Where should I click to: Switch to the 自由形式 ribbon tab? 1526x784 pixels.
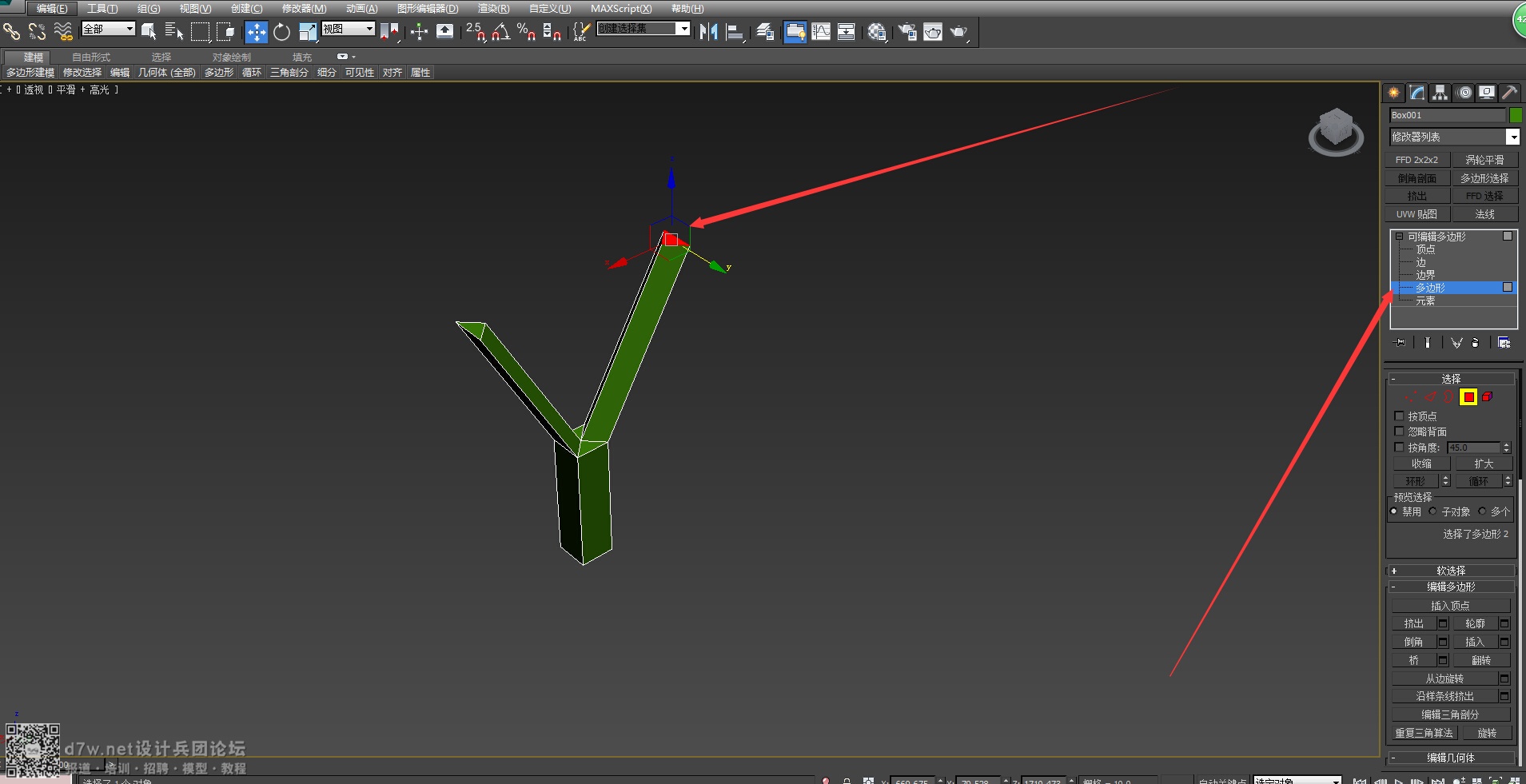pos(91,58)
